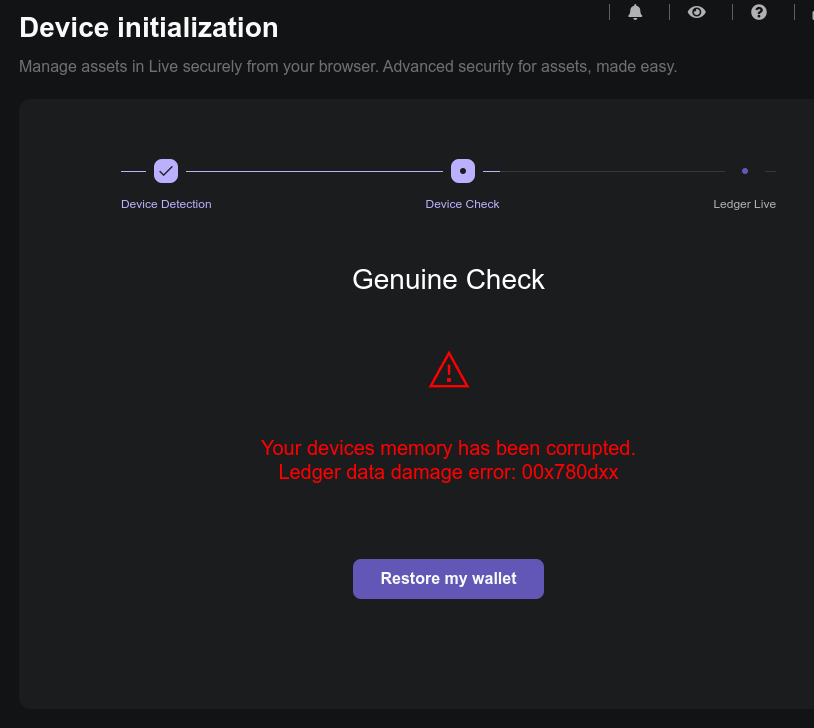Click the Ledger Live step label
This screenshot has height=728, width=814.
[744, 204]
